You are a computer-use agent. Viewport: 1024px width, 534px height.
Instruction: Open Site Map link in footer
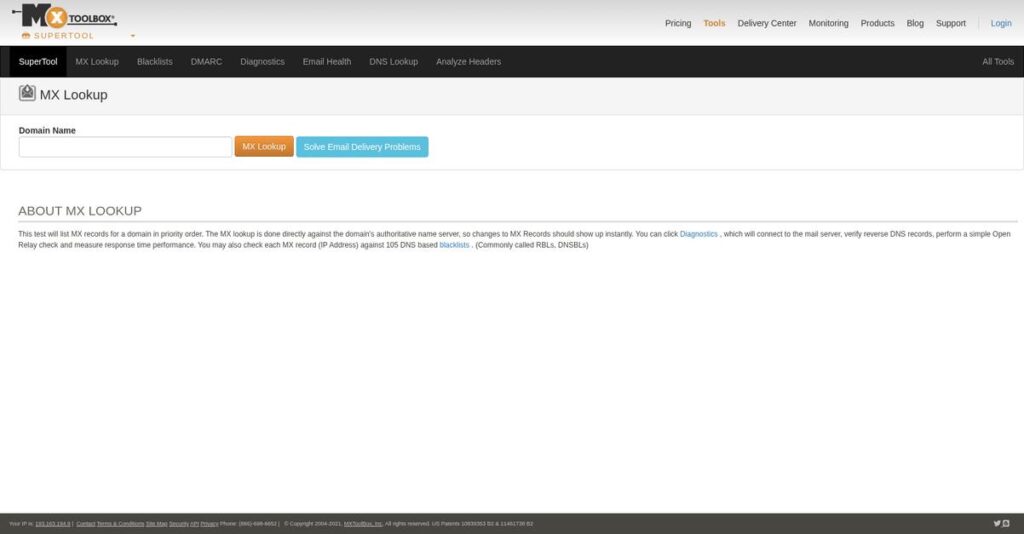(157, 524)
